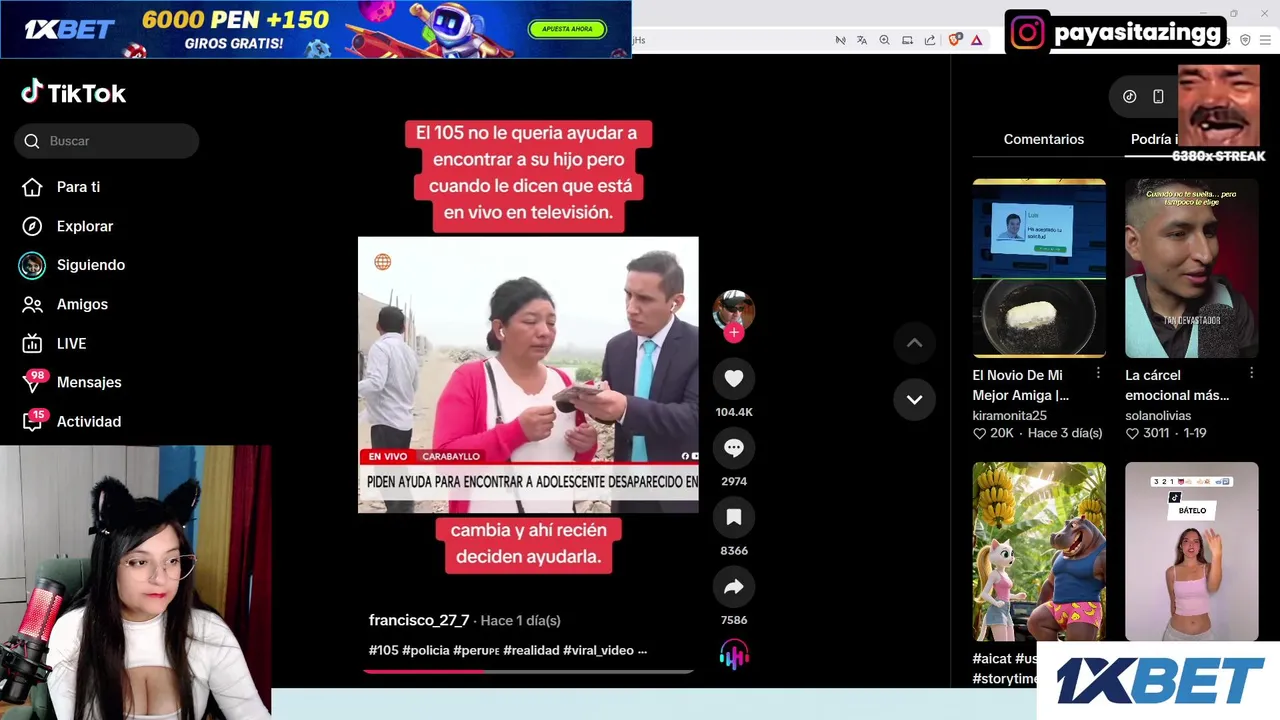Go to previous video with up arrow

tap(914, 343)
